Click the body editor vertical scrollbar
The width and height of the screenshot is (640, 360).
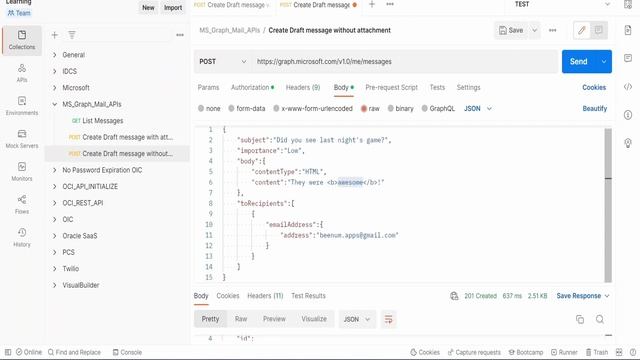[x=608, y=205]
